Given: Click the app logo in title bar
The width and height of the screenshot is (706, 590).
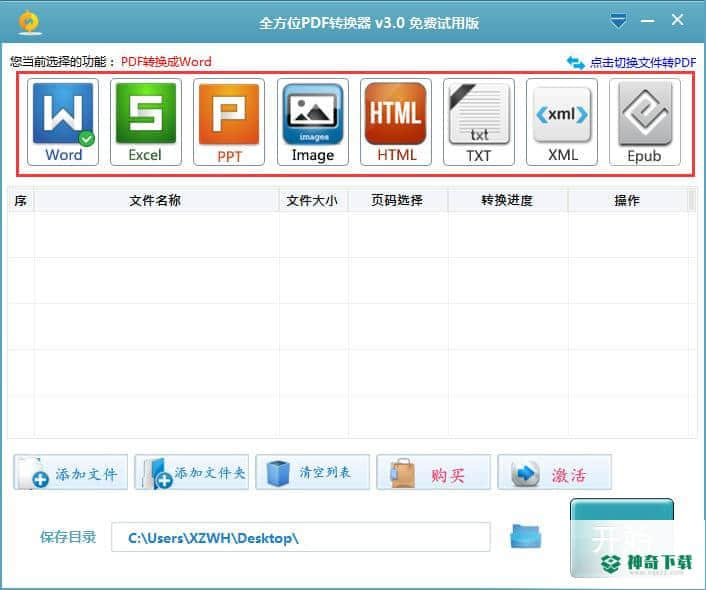Looking at the screenshot, I should [30, 22].
